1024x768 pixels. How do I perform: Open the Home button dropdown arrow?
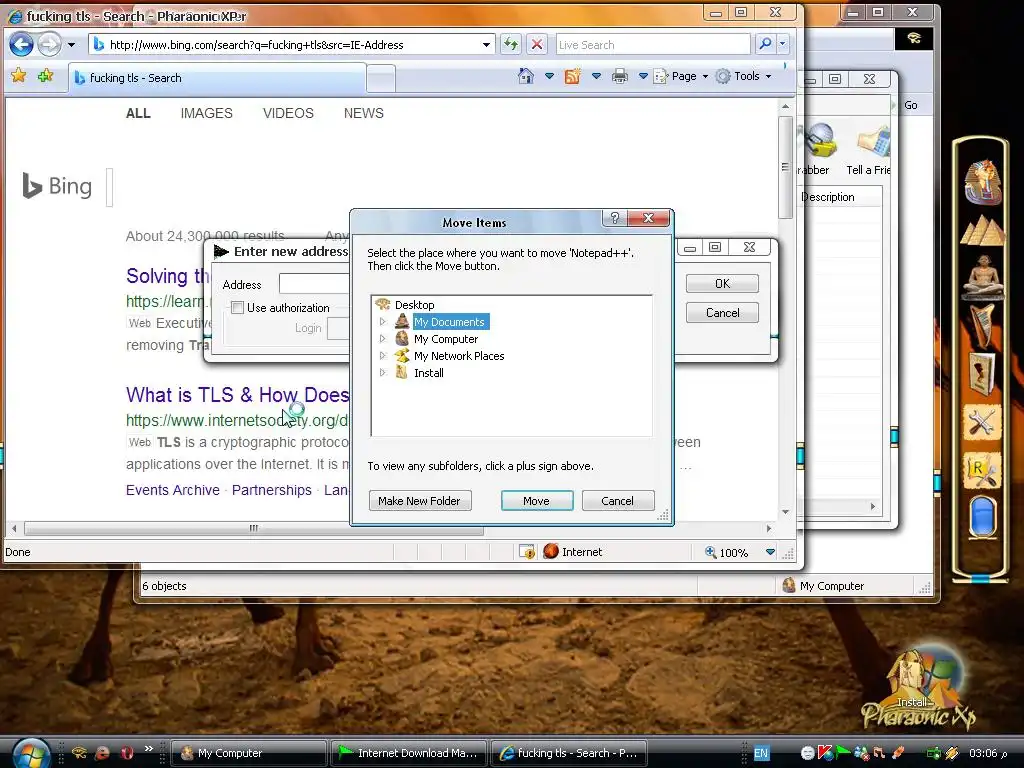pos(549,76)
